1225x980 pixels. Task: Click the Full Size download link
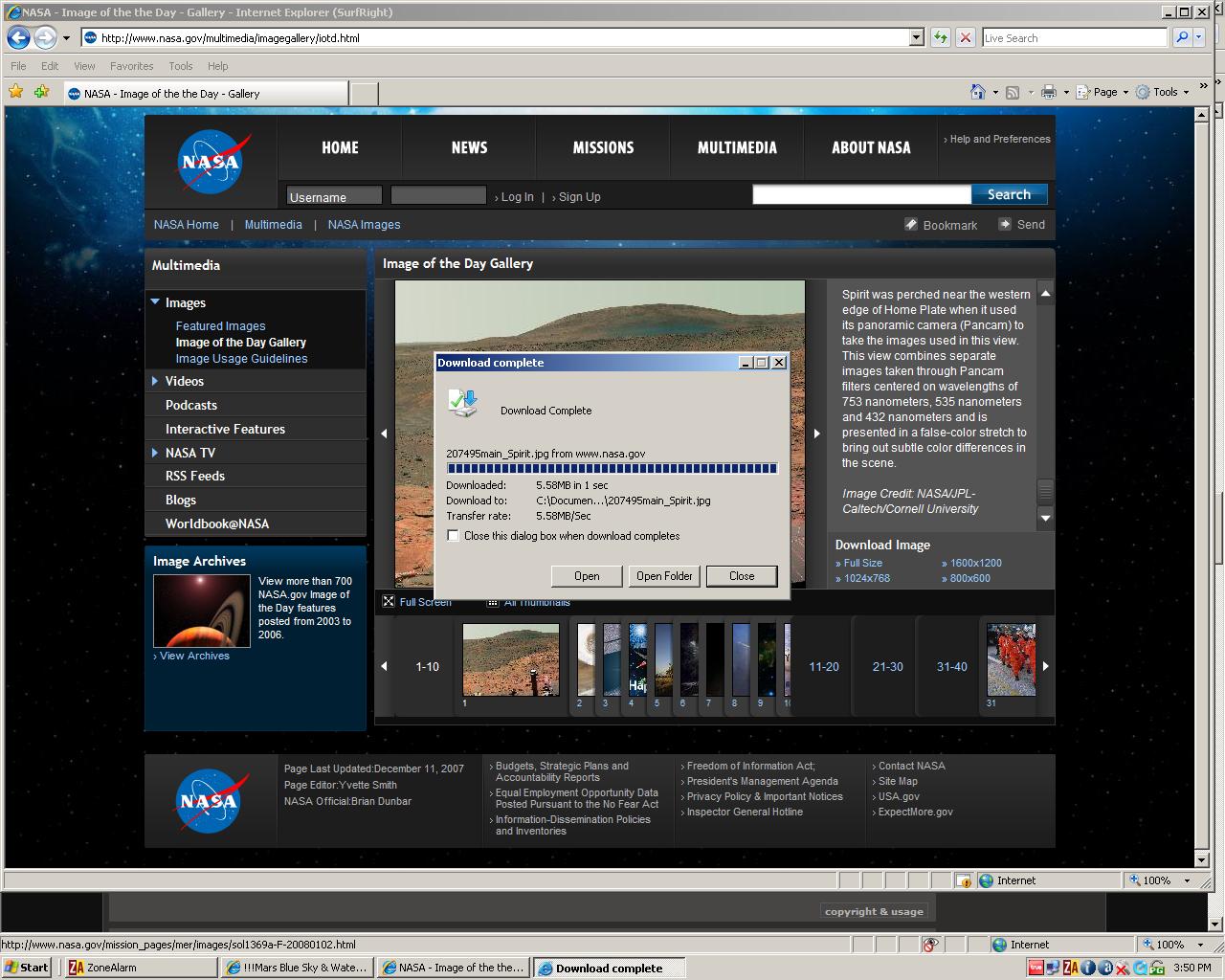[863, 563]
